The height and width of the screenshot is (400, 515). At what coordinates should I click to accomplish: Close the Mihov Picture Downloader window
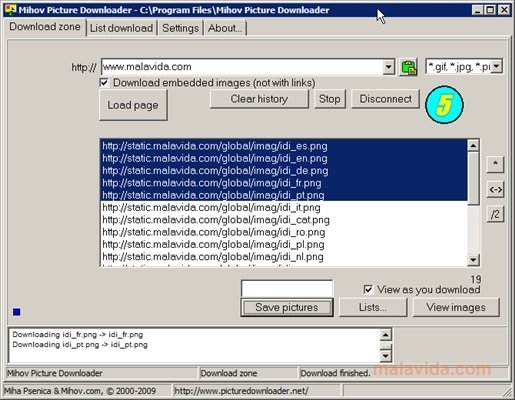click(504, 10)
